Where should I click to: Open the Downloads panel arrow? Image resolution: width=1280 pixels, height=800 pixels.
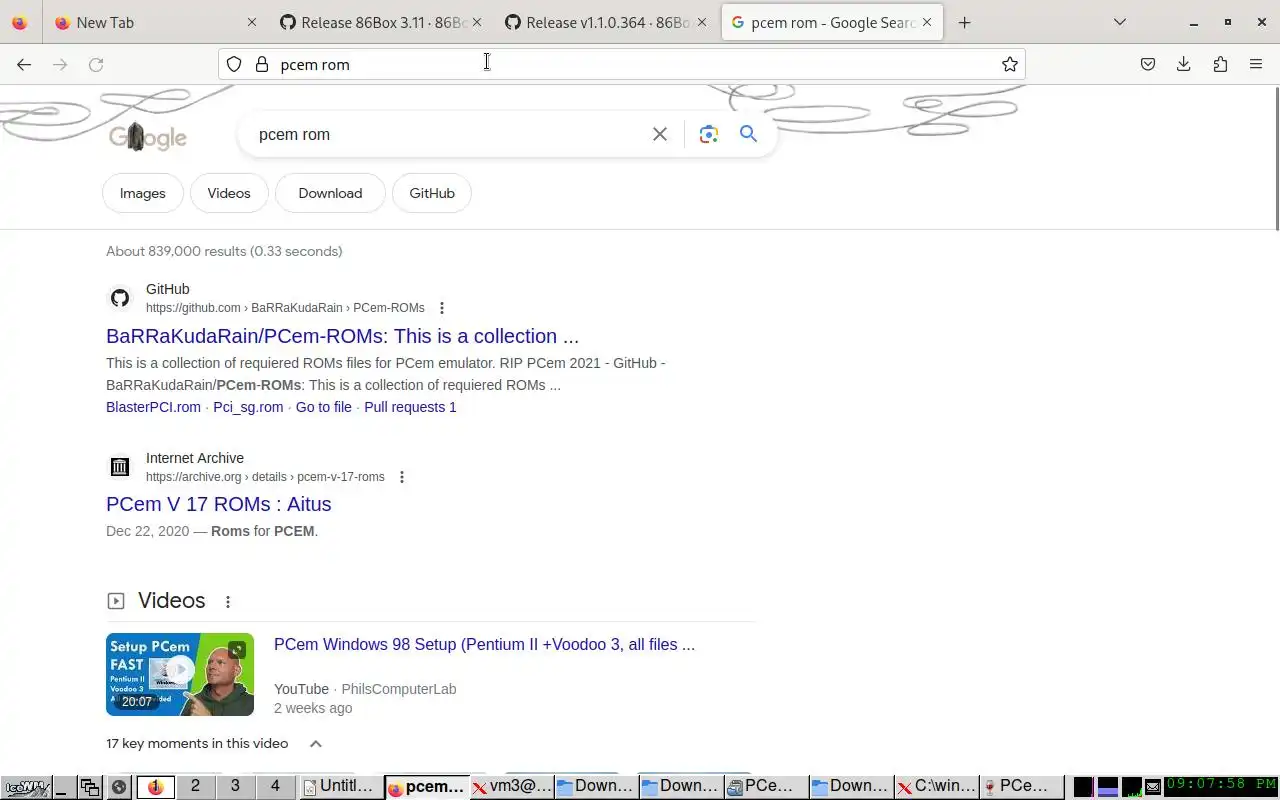tap(1184, 64)
